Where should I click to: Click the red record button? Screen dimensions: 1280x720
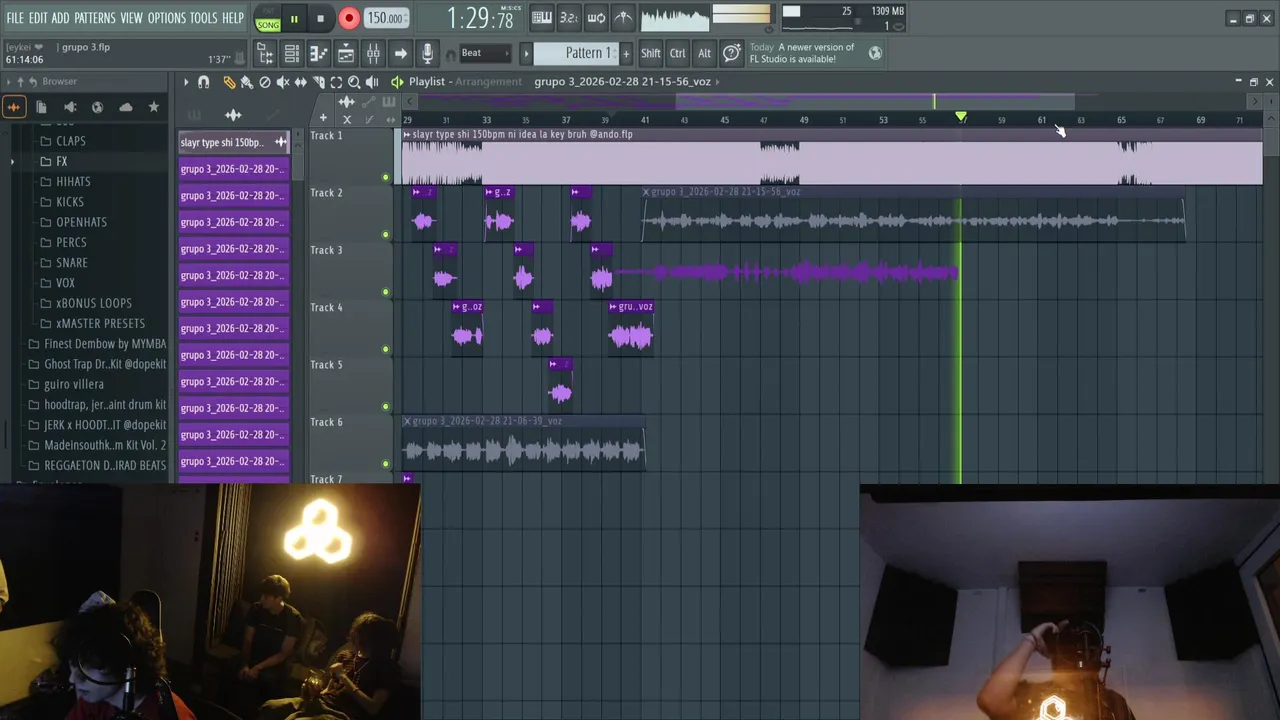coord(349,18)
